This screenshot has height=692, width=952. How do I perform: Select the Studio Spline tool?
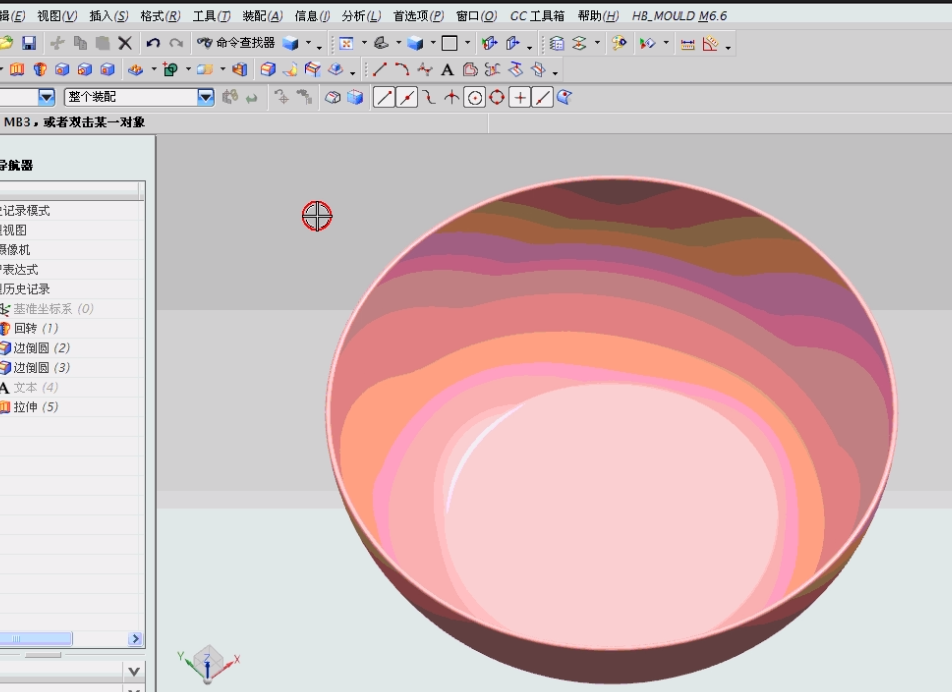(424, 70)
